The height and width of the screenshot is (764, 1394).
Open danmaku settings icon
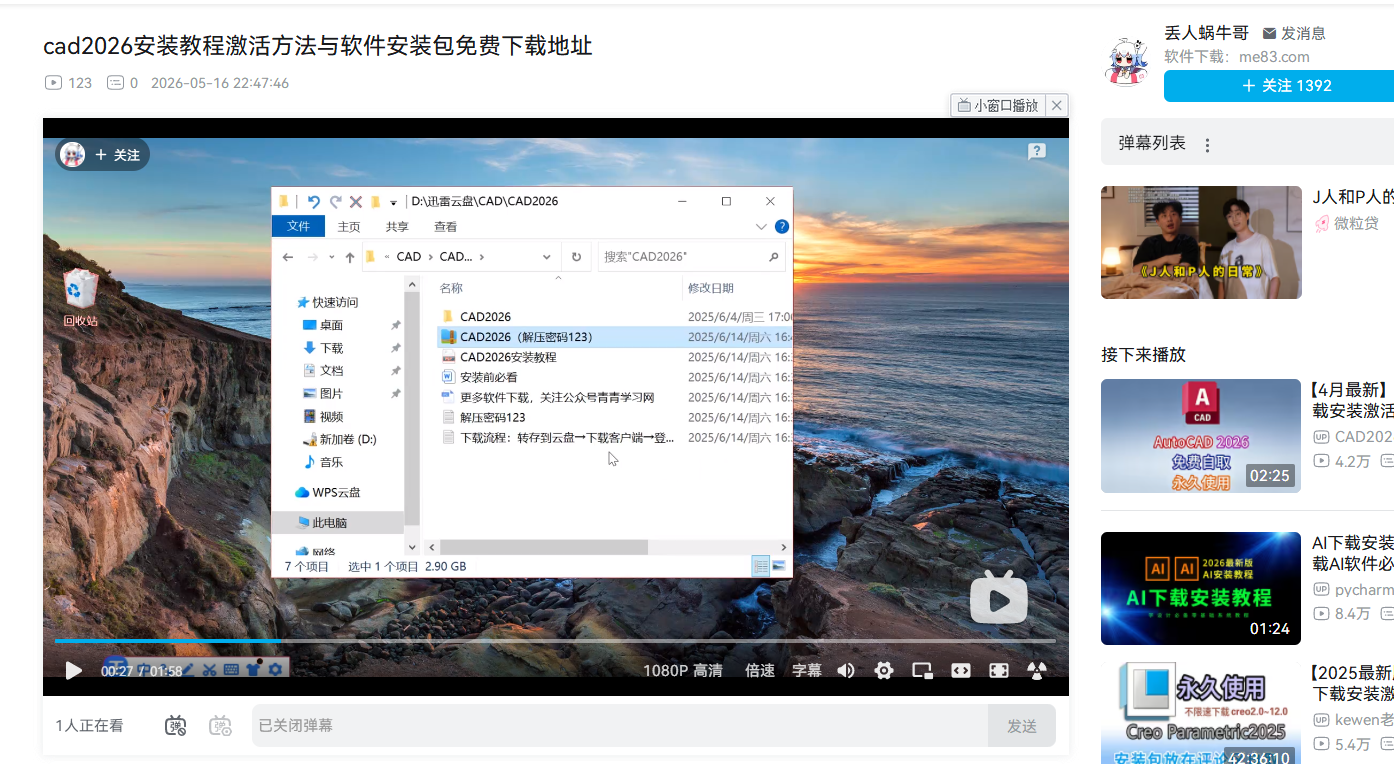pyautogui.click(x=221, y=726)
